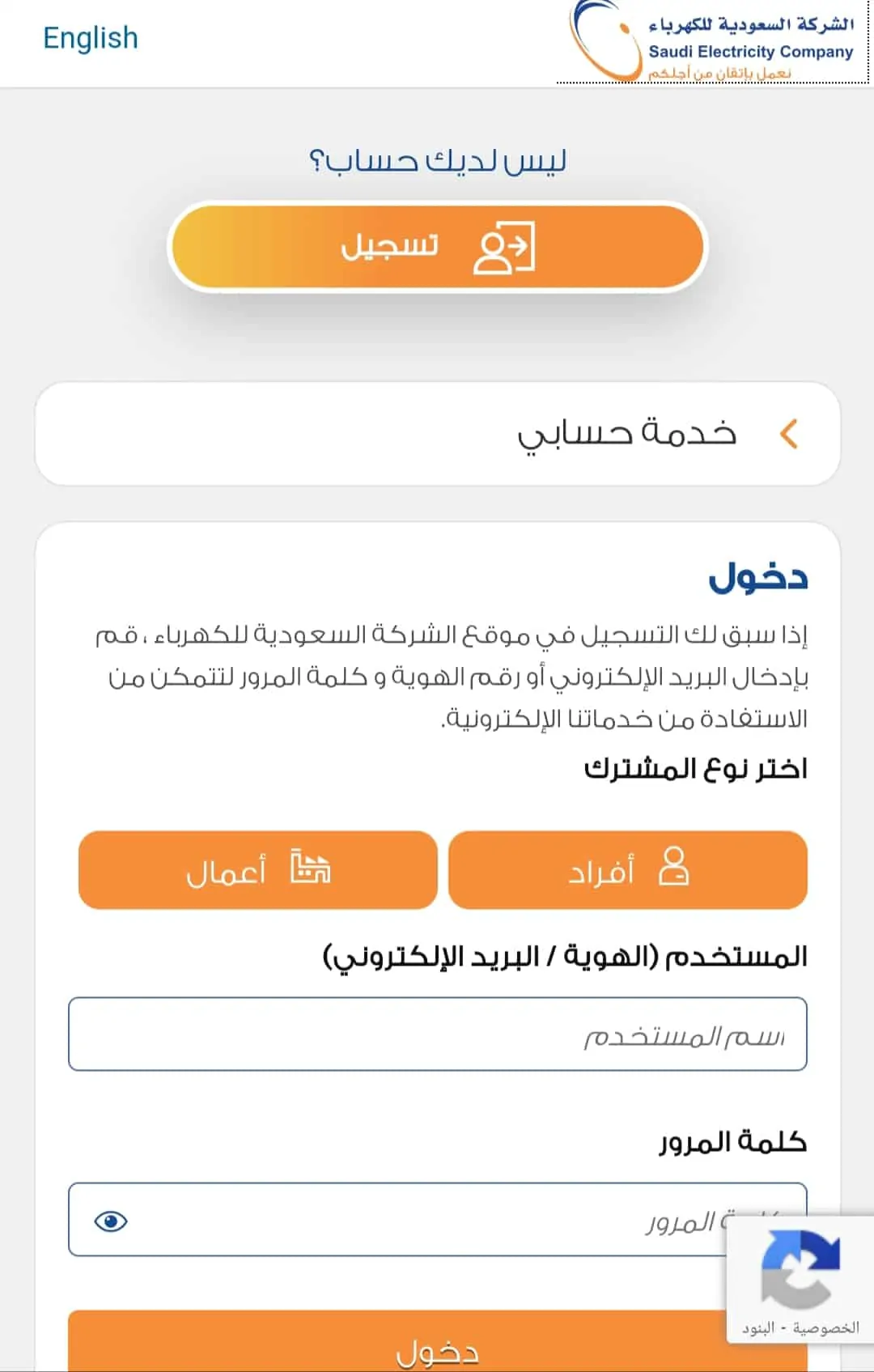874x1372 pixels.
Task: Click the individual person icon in أفراد button
Action: [x=673, y=867]
